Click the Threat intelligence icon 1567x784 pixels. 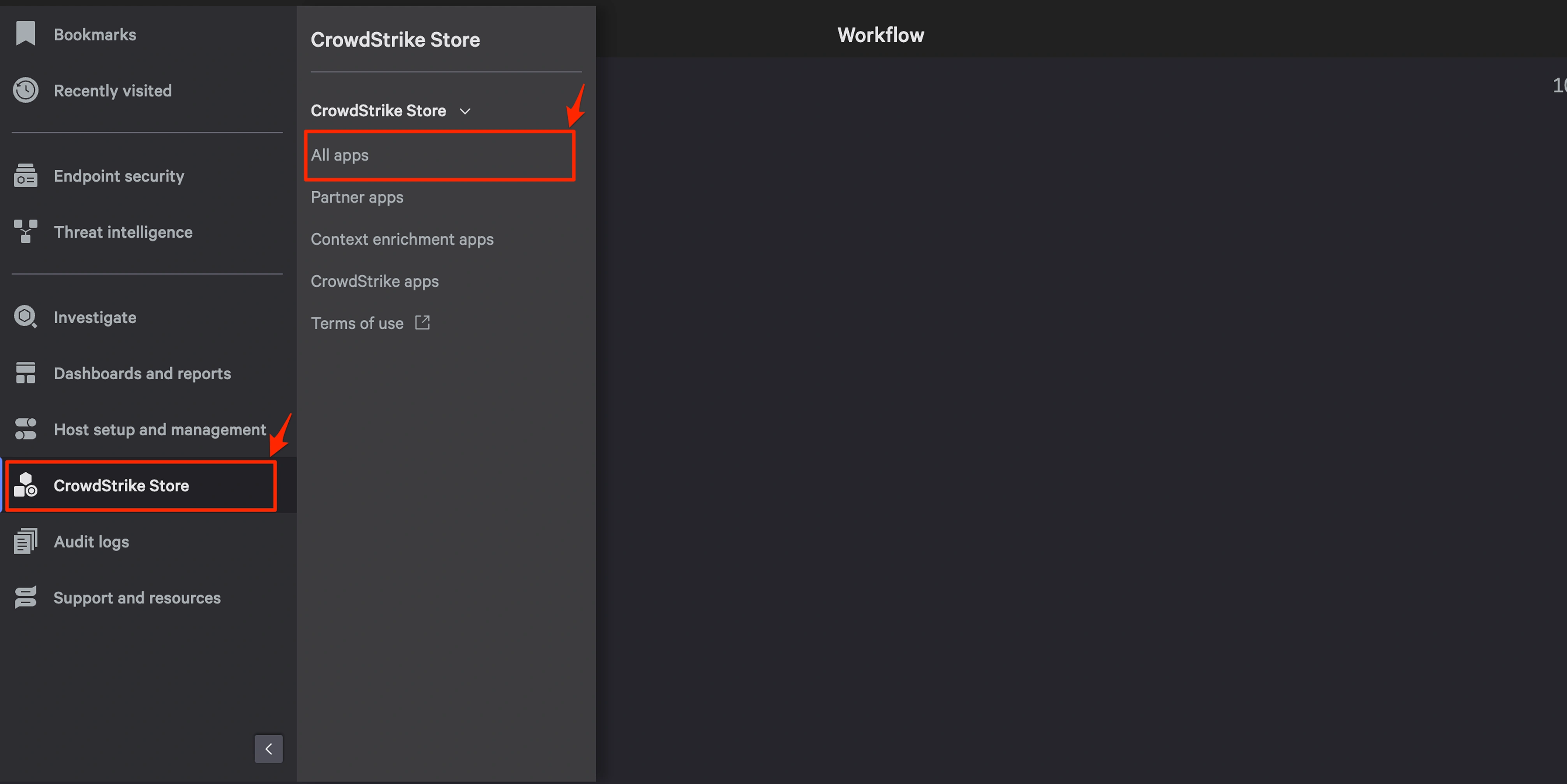point(26,232)
